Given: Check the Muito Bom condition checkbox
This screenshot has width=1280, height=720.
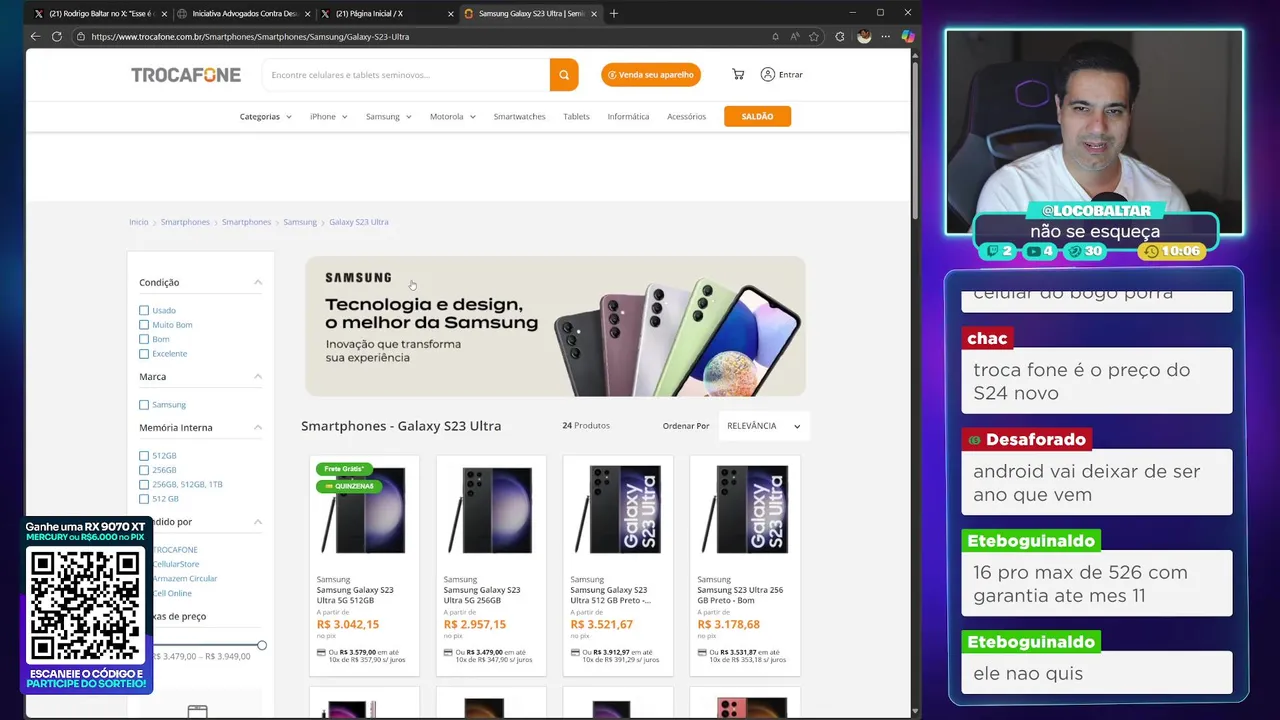Looking at the screenshot, I should (x=144, y=325).
